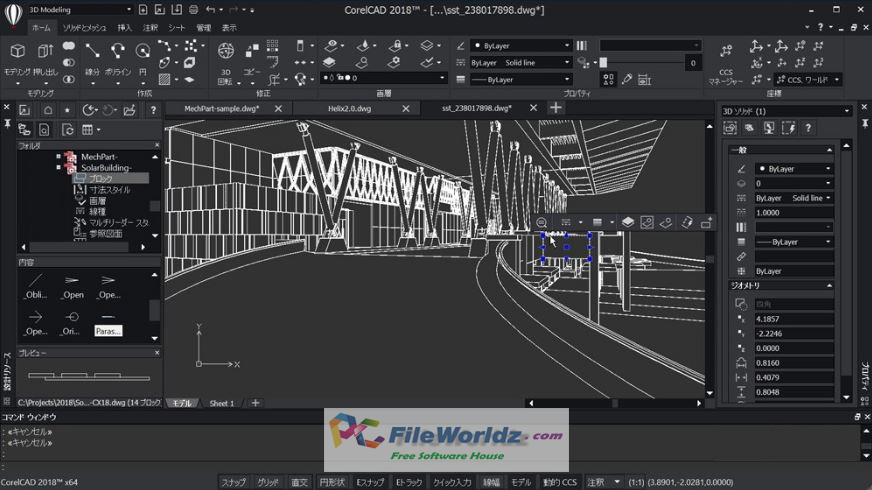
Task: Pick the ポリライン polyline tool
Action: coord(118,58)
